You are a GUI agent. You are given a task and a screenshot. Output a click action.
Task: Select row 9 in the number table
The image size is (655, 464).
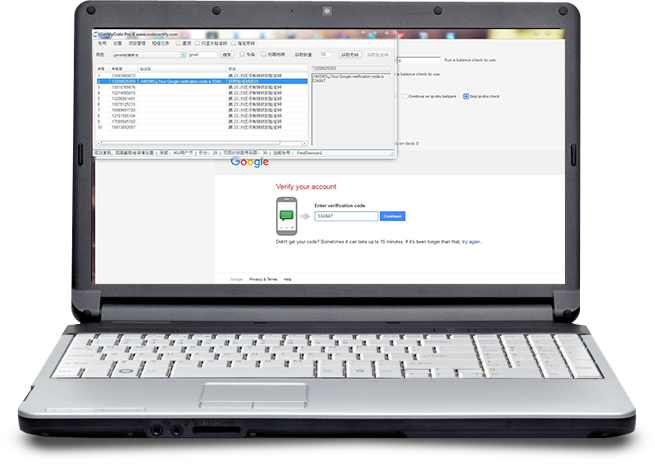coord(202,122)
